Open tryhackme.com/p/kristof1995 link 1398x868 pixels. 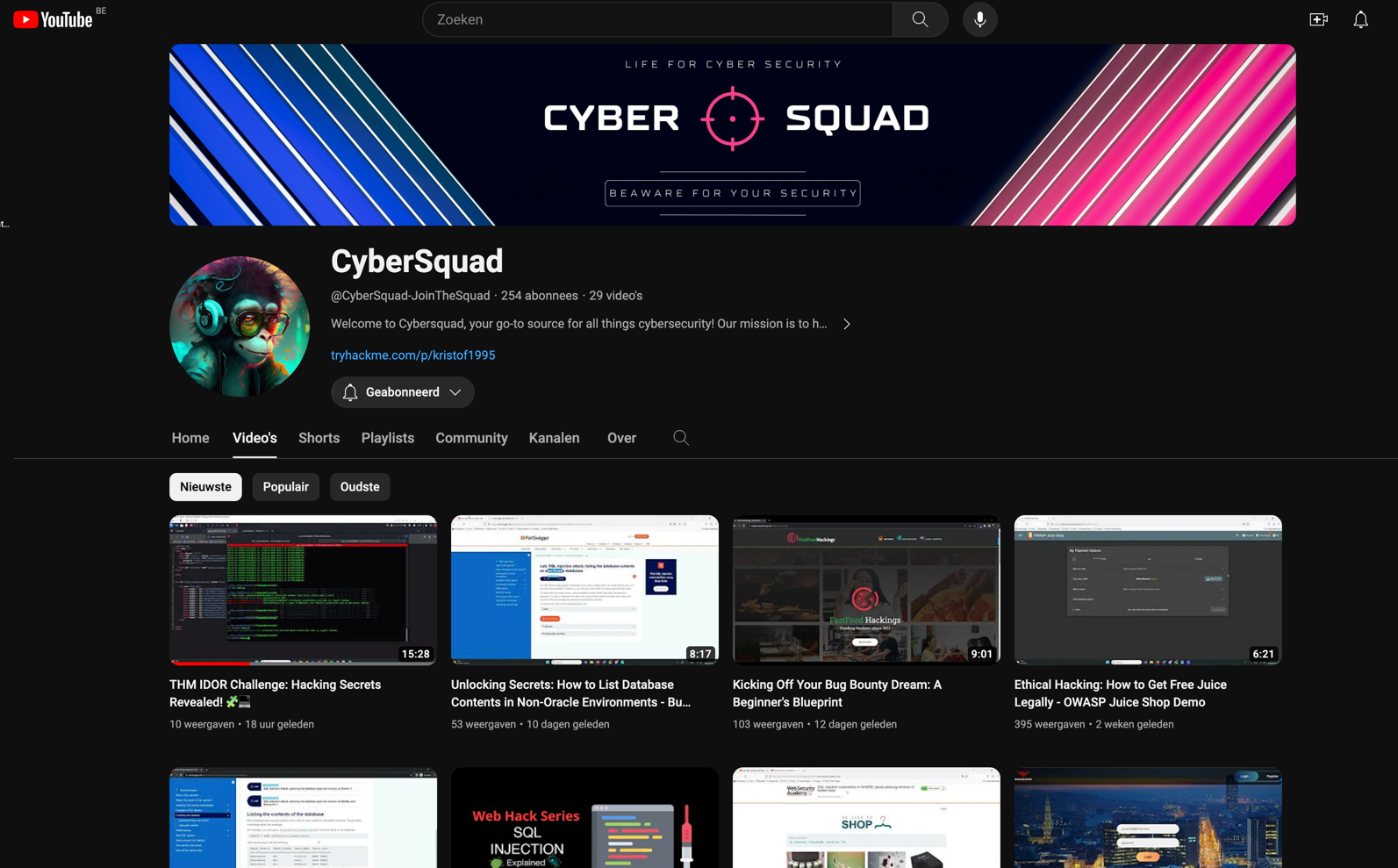point(413,355)
